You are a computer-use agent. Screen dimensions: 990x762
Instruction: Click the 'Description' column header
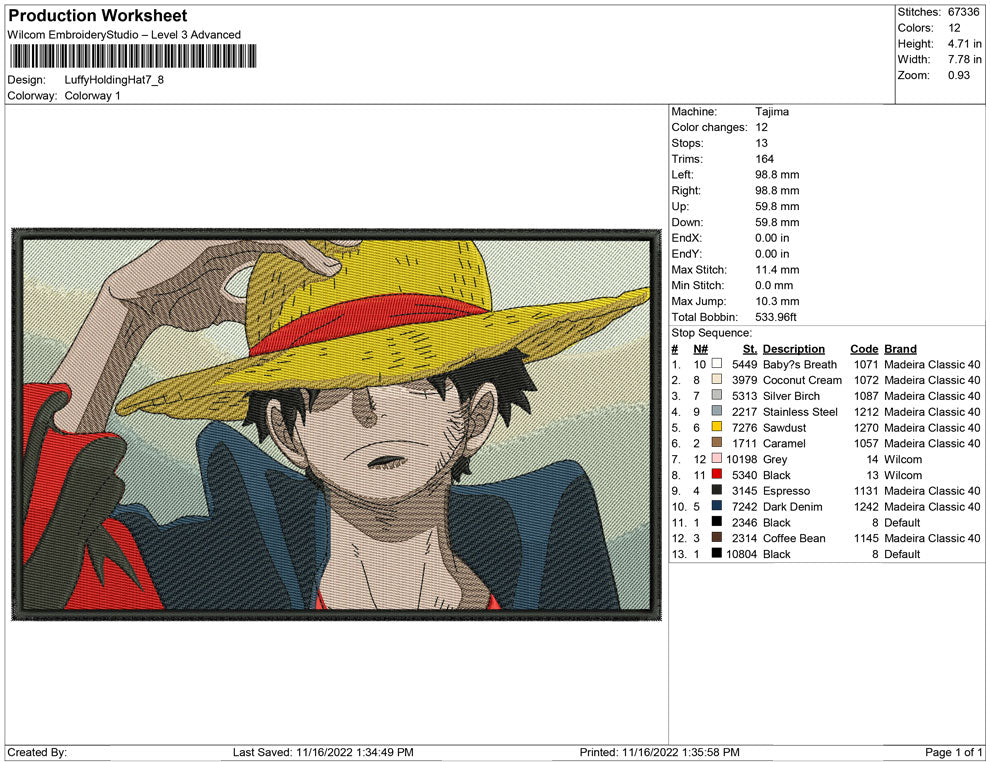pyautogui.click(x=794, y=349)
